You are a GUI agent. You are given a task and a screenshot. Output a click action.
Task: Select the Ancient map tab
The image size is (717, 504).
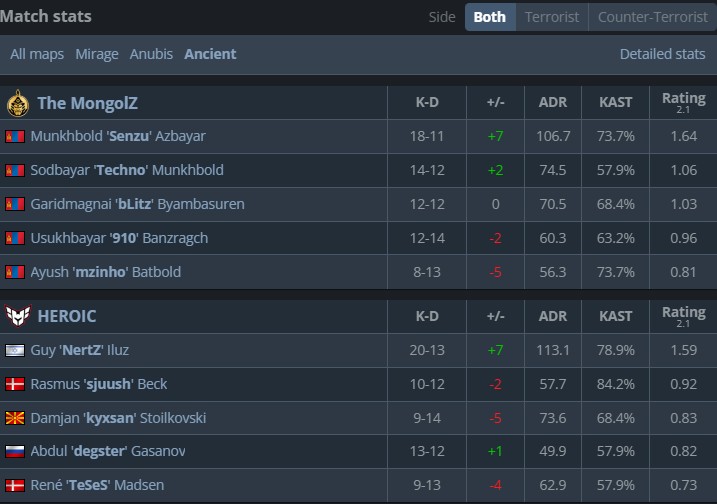coord(210,54)
